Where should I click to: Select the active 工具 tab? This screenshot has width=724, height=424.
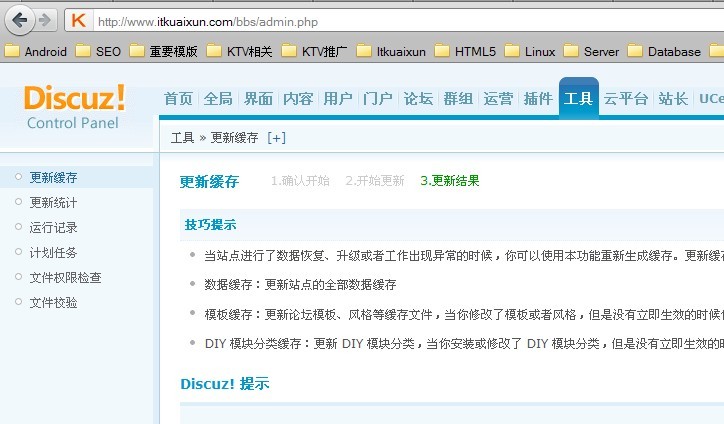pos(579,98)
